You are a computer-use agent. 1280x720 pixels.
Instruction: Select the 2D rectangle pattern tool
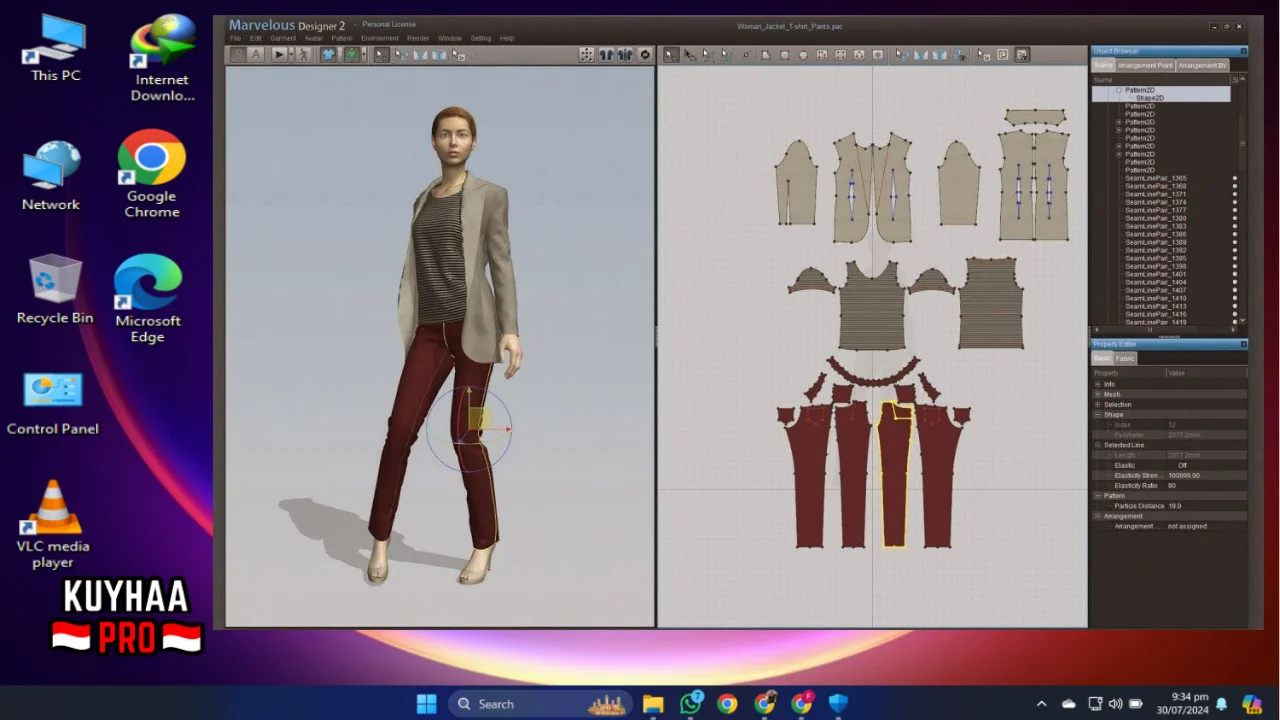coord(785,54)
